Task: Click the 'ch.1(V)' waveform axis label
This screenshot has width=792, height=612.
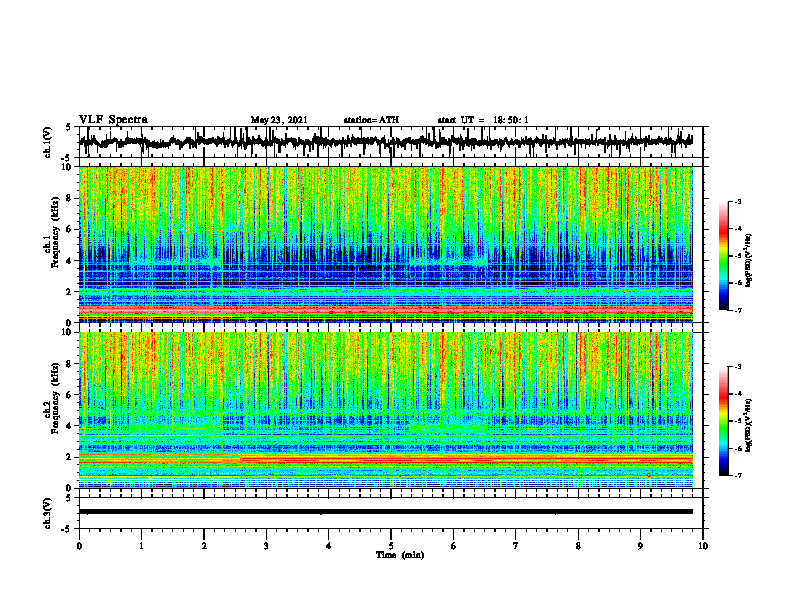Action: click(x=48, y=142)
